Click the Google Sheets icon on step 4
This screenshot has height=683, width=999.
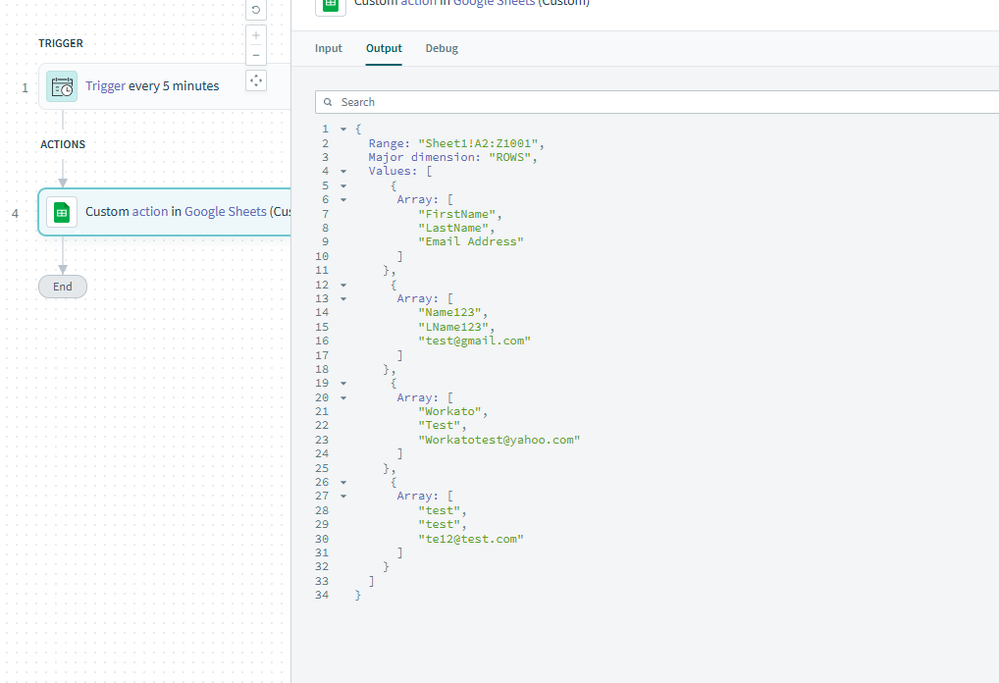coord(62,212)
